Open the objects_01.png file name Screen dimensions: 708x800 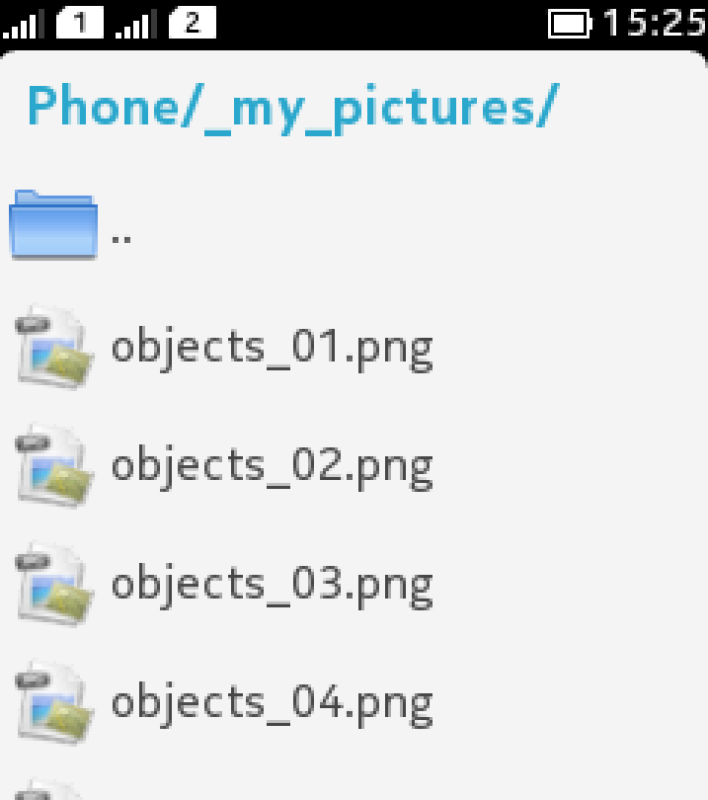[272, 348]
